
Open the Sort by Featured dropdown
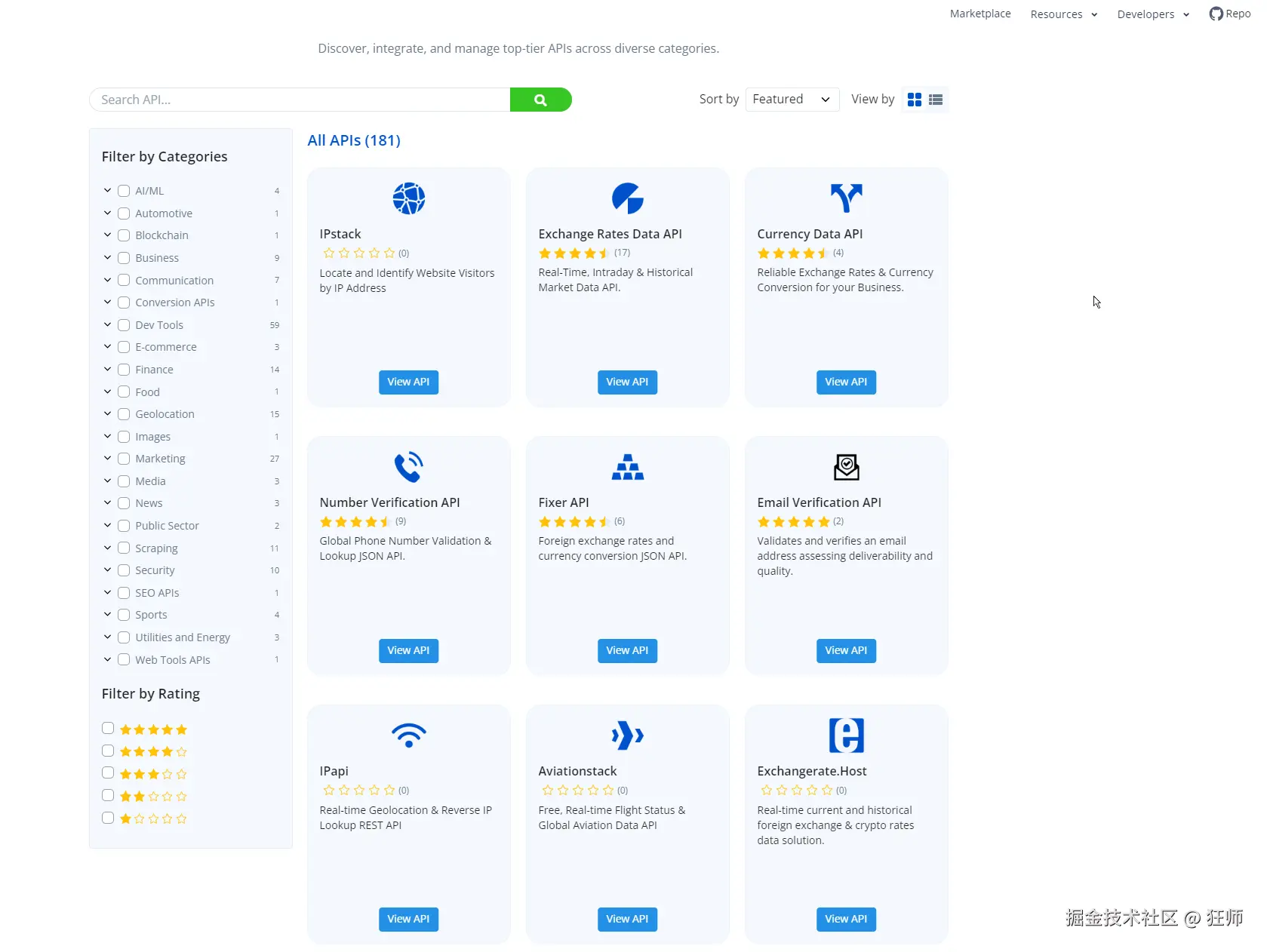(792, 100)
